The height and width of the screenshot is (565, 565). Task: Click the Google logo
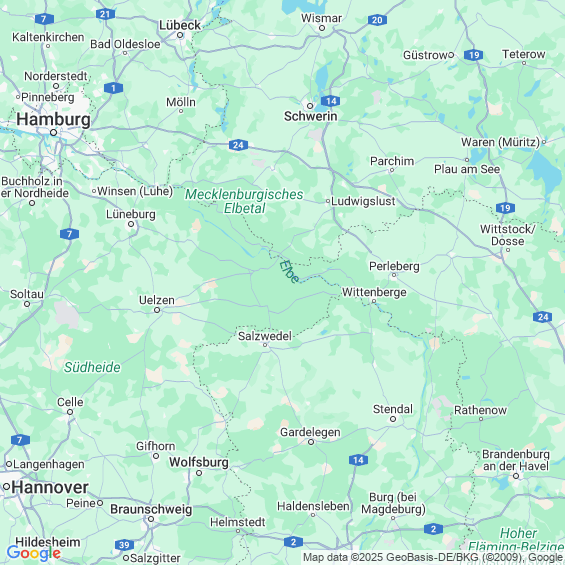(34, 553)
